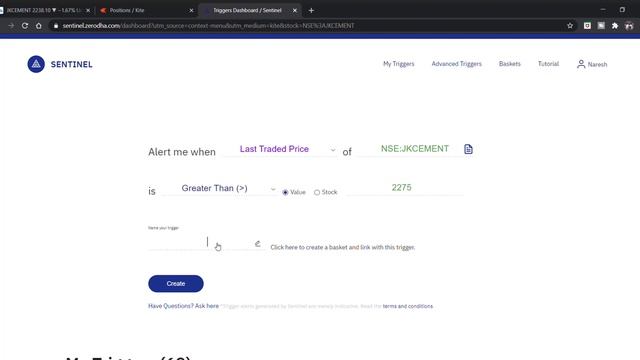The height and width of the screenshot is (360, 640).
Task: Open Have Questions? Ask here link
Action: click(x=183, y=306)
